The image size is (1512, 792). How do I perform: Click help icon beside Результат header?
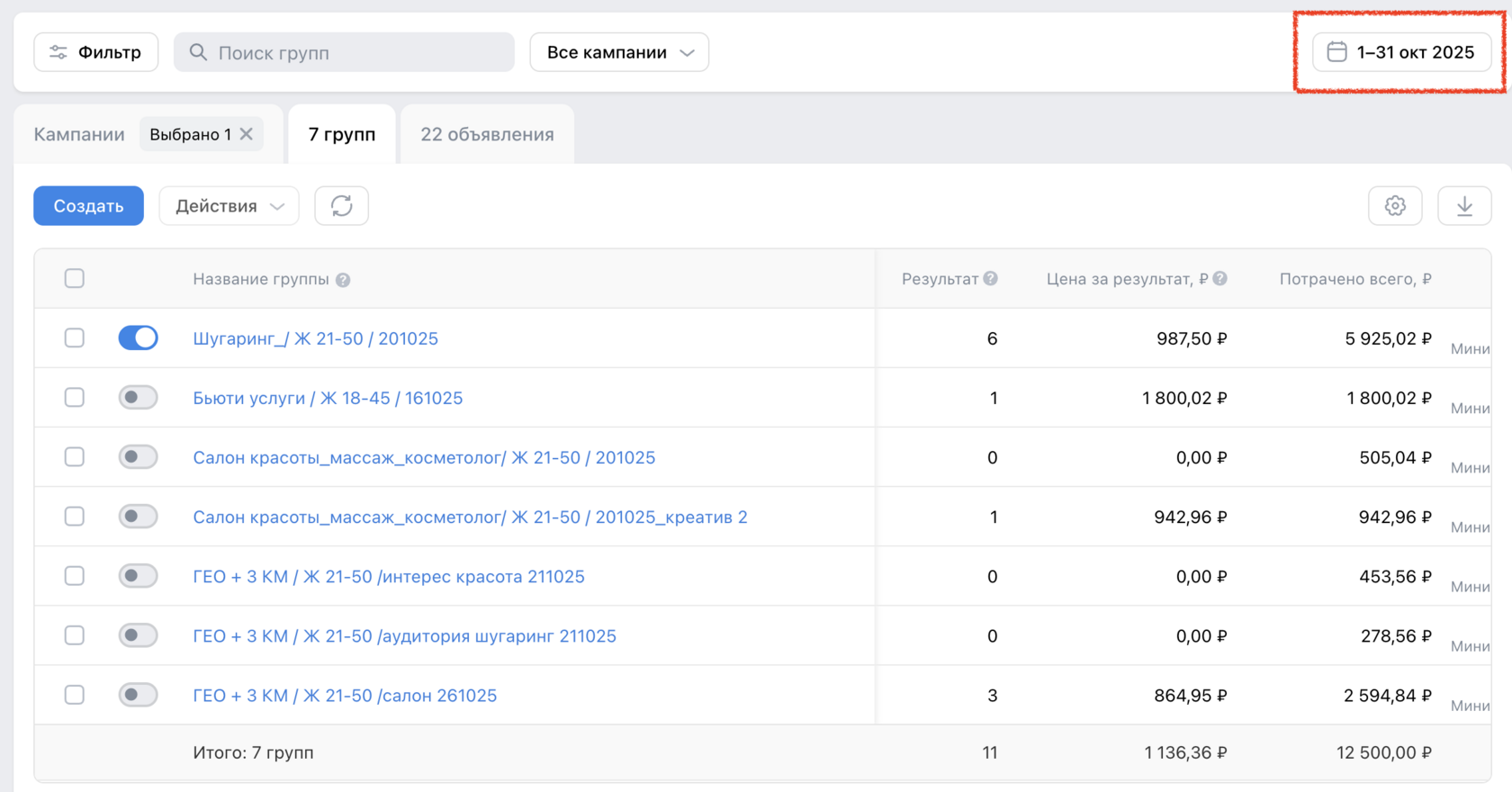(991, 279)
